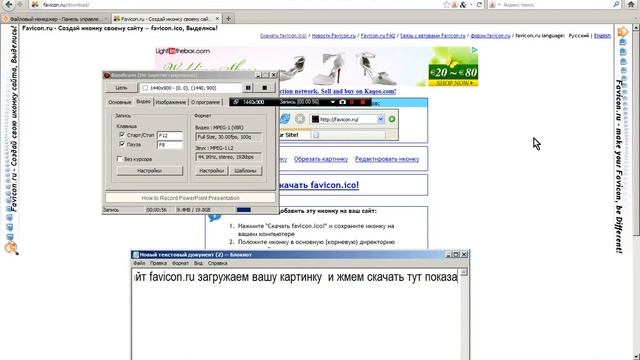Open URL dropdown in favicon preview bar

[x=380, y=119]
